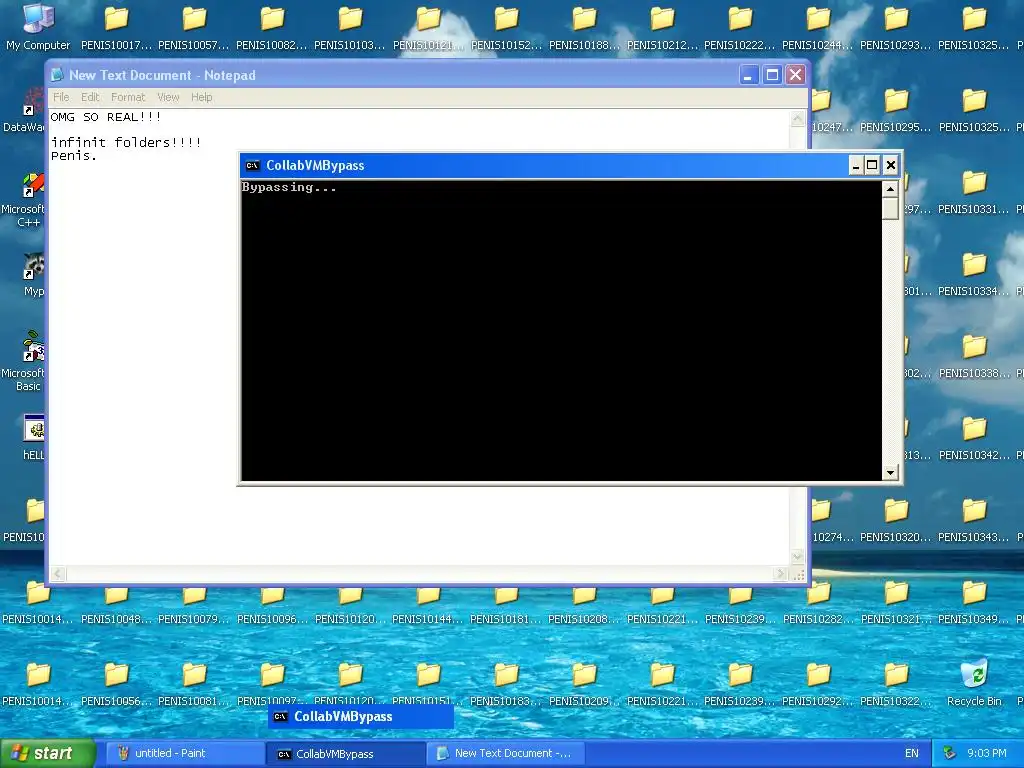Click console scrollbar down arrow

[x=890, y=473]
